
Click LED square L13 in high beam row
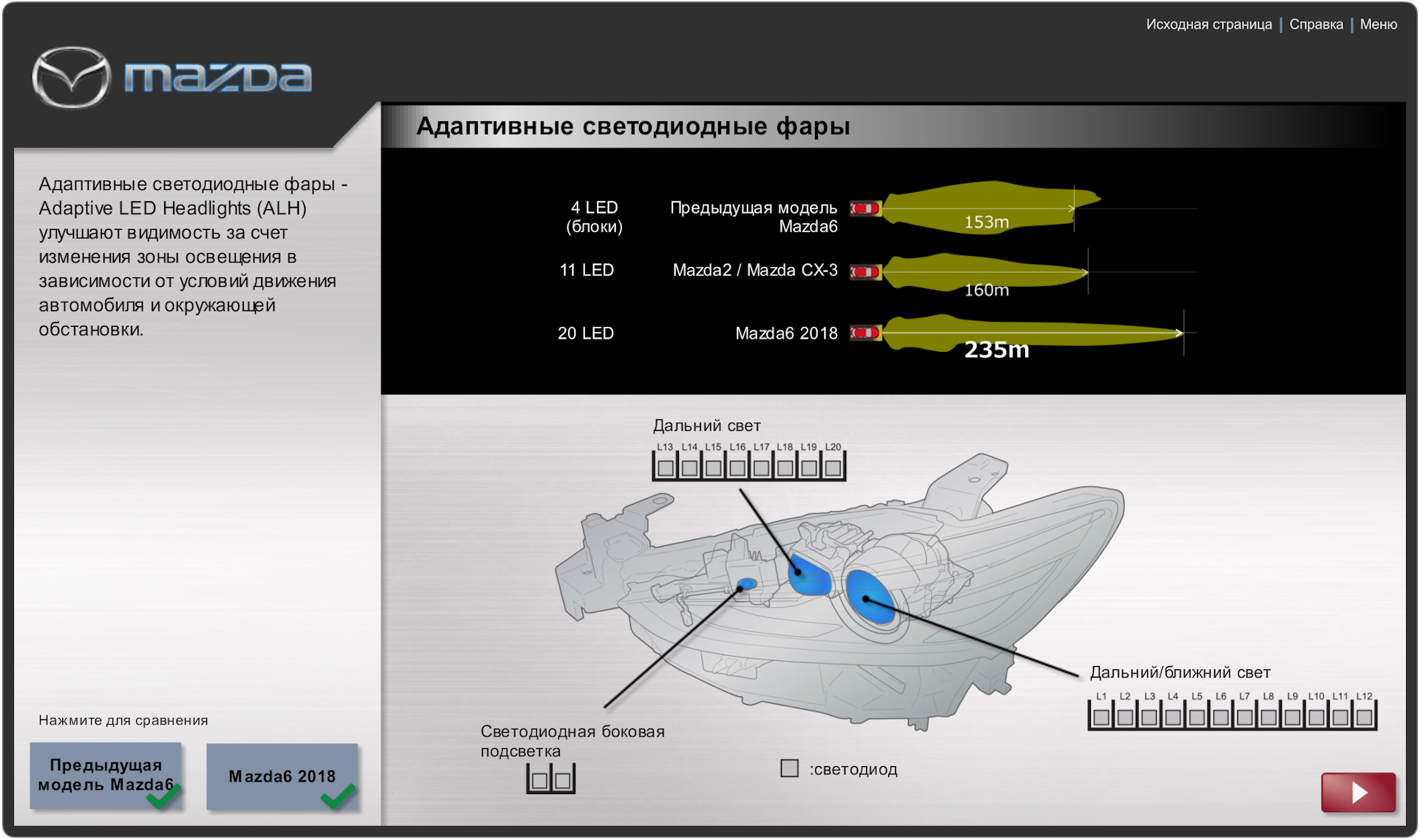coord(666,468)
